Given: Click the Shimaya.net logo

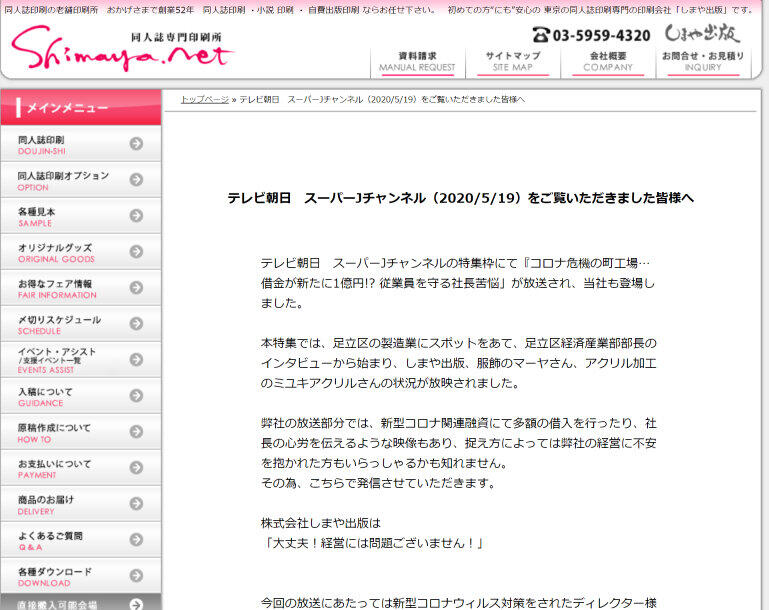Looking at the screenshot, I should (x=122, y=49).
